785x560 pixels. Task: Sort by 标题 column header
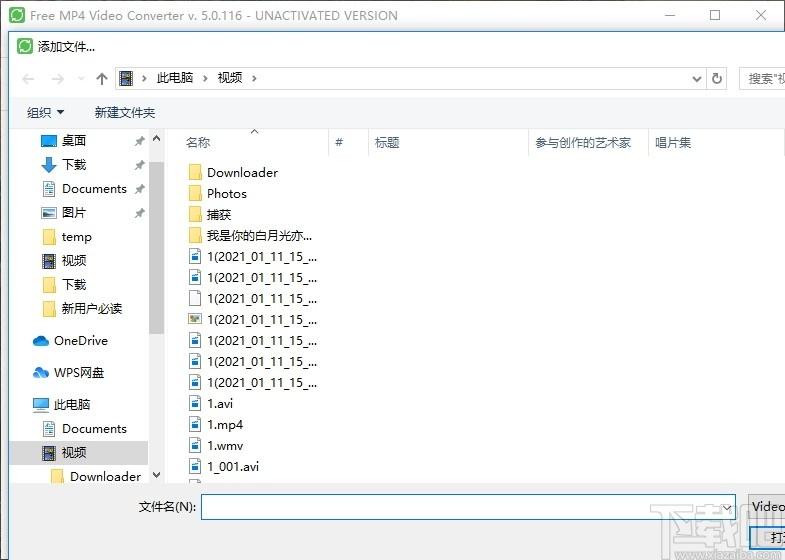387,143
